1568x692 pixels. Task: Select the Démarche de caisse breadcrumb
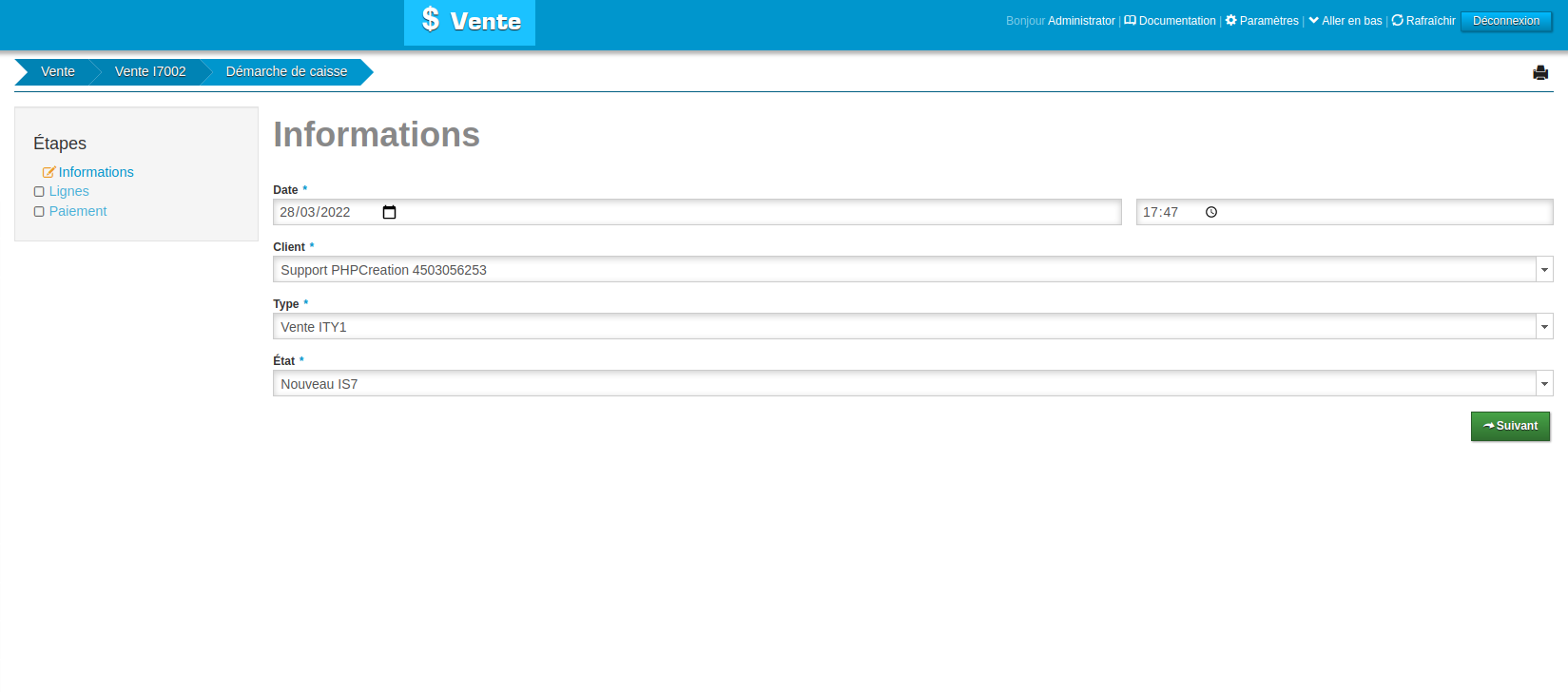(286, 71)
